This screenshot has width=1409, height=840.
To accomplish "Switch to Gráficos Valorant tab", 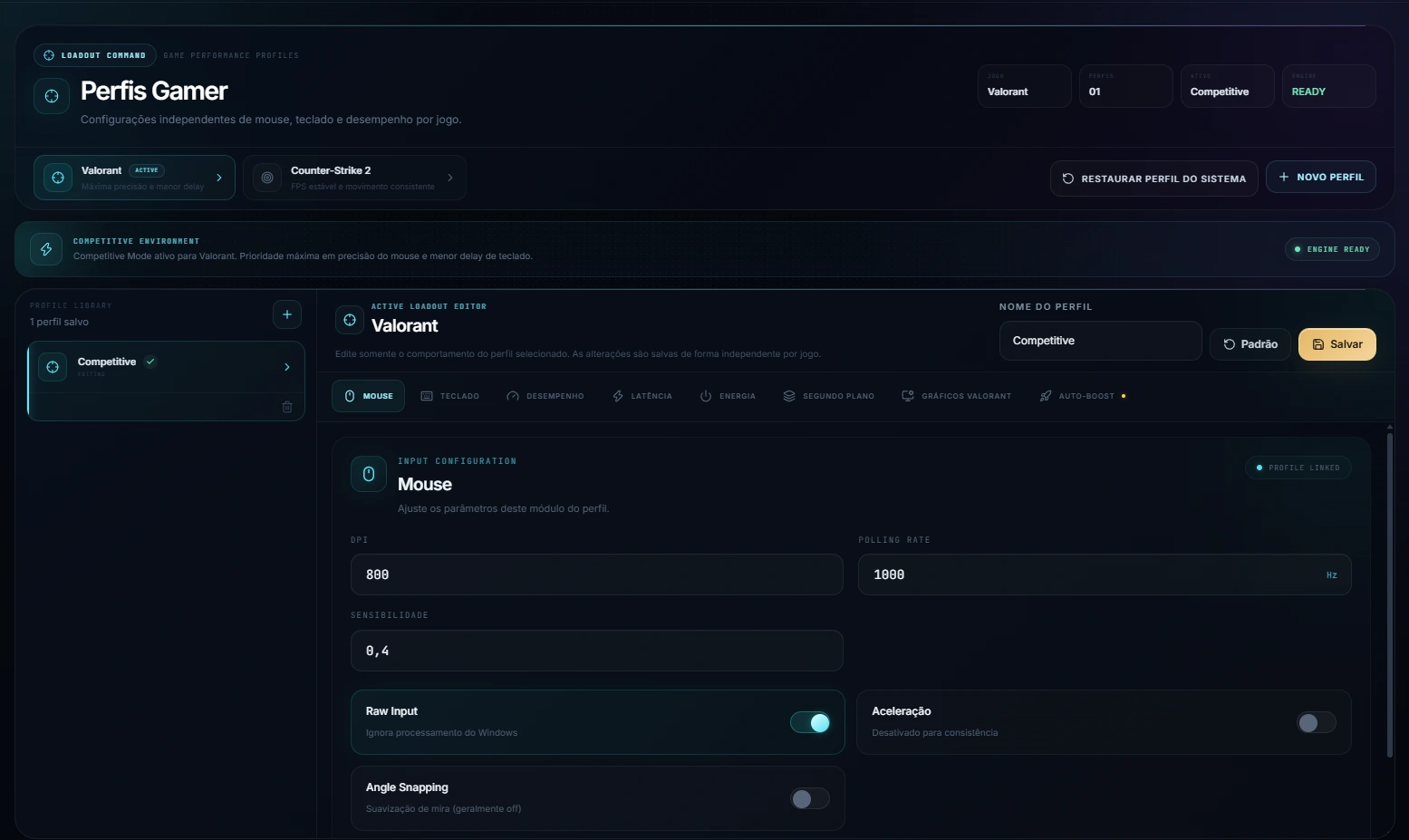I will coord(957,396).
